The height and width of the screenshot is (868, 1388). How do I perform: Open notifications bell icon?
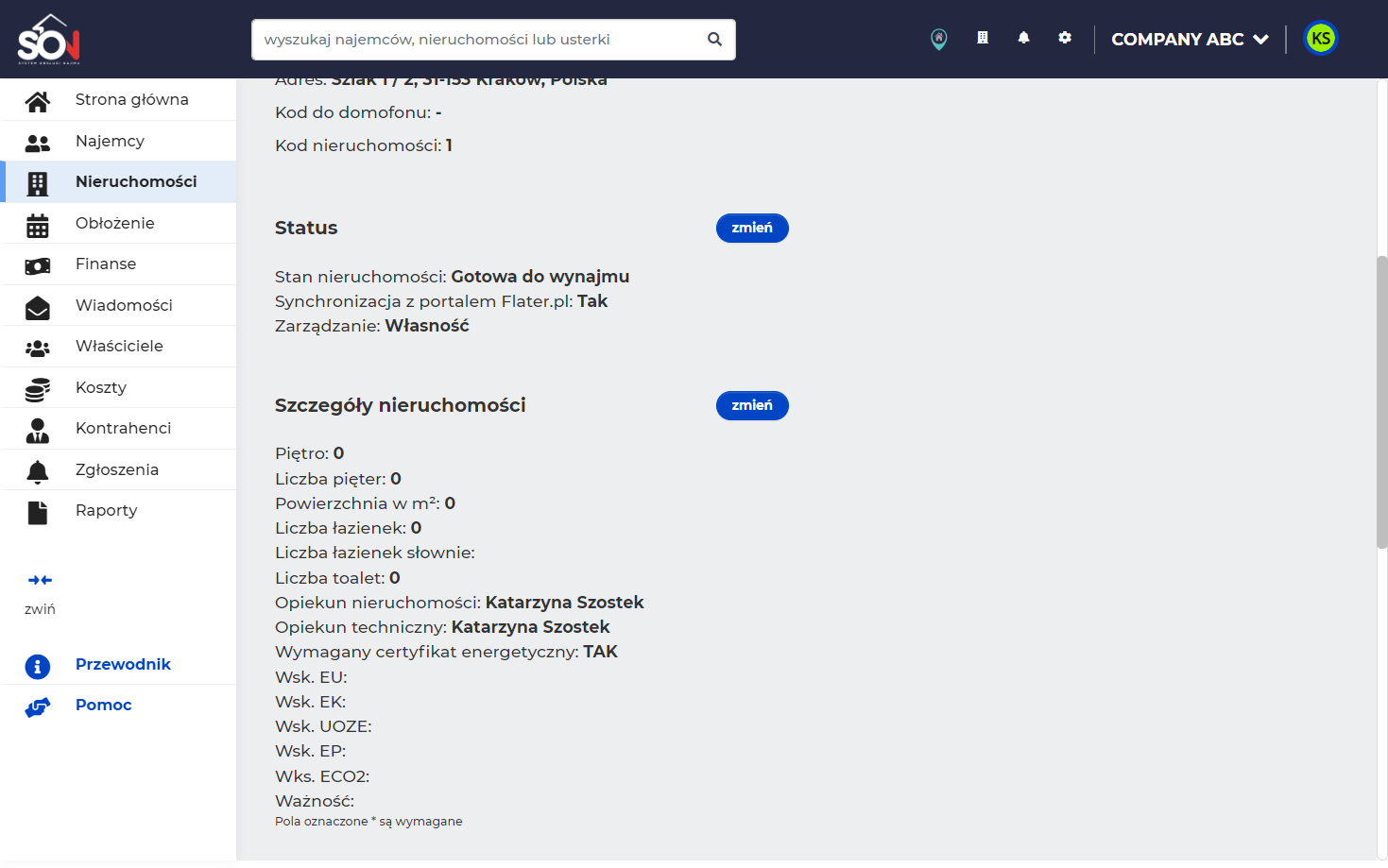click(1023, 38)
